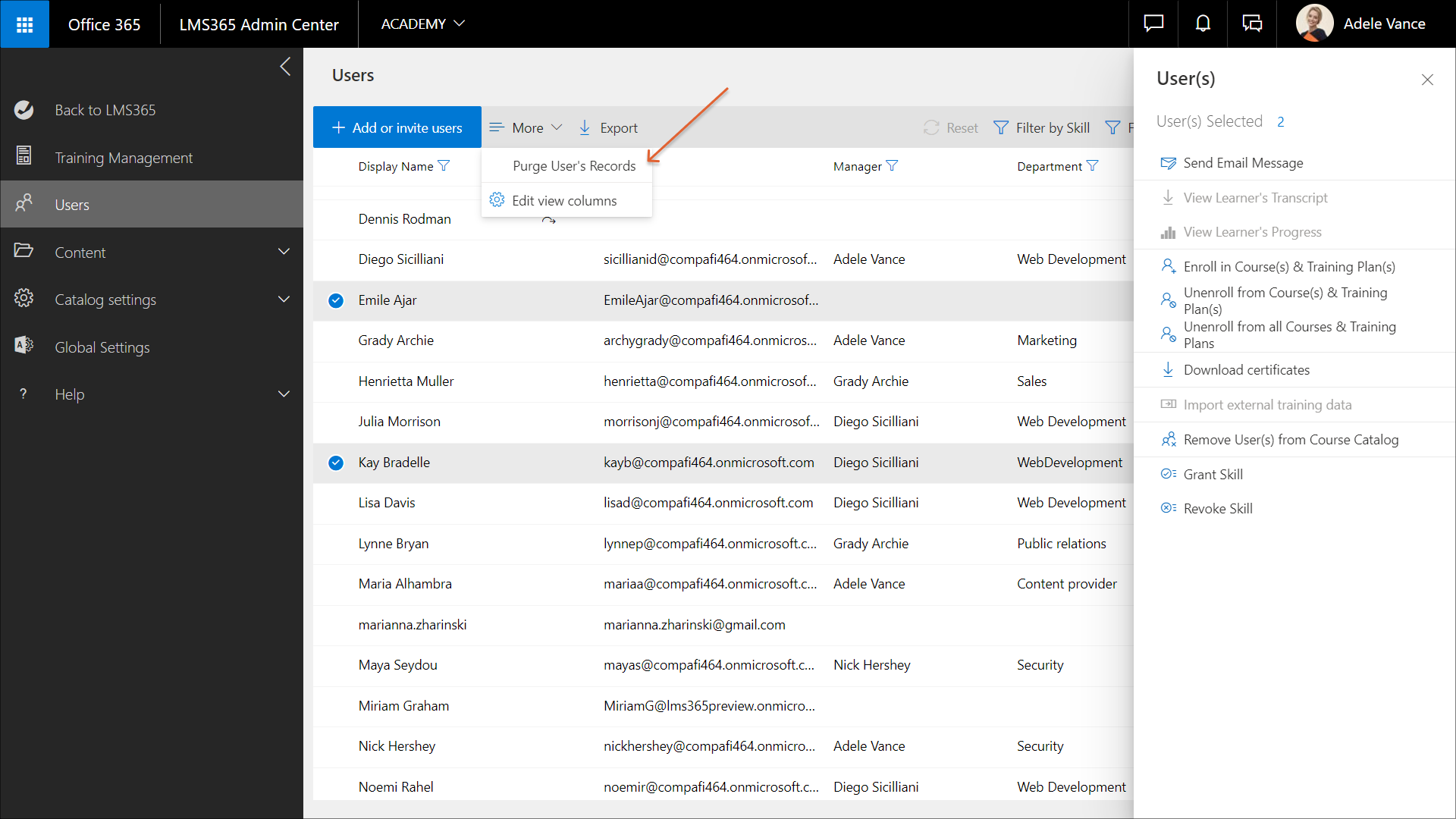Choose Purge User's Records menu item
Image resolution: width=1456 pixels, height=819 pixels.
[574, 166]
